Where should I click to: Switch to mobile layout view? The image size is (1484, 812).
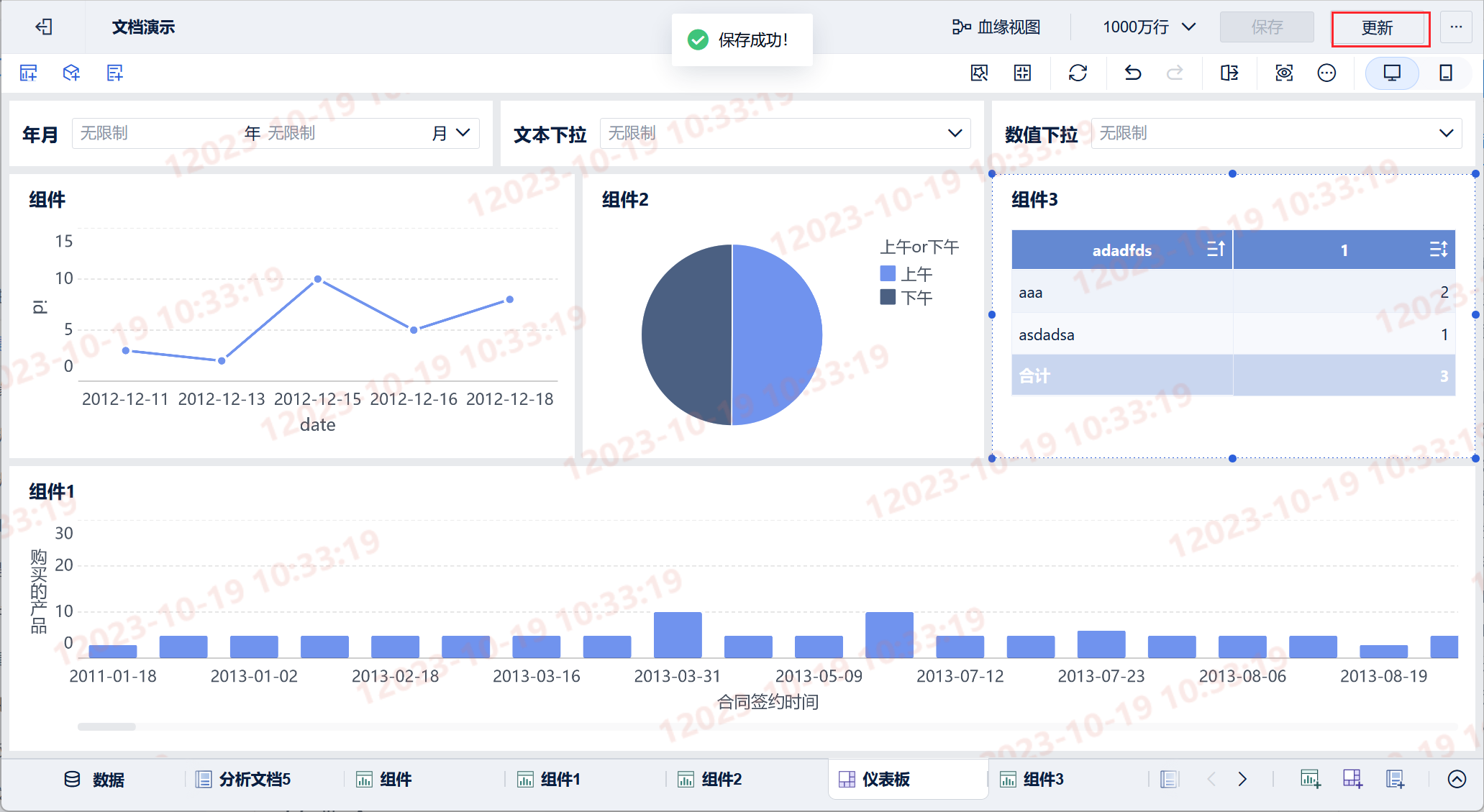click(x=1445, y=73)
